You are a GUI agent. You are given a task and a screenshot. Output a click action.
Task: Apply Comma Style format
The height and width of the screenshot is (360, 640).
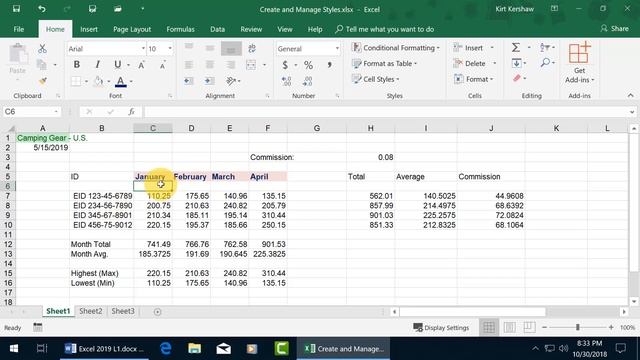pos(329,65)
